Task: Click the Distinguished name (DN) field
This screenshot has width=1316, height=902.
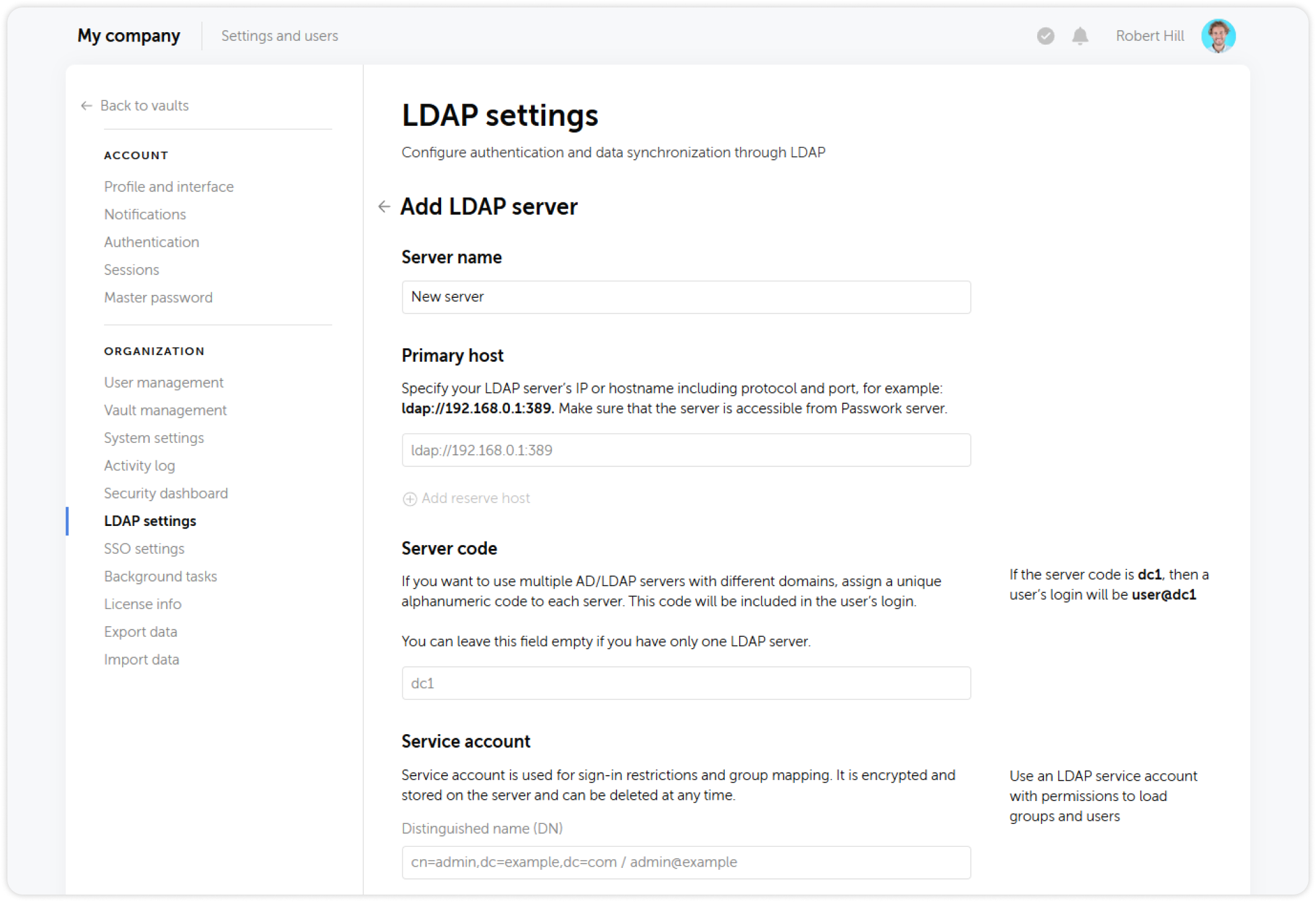Action: click(x=686, y=862)
